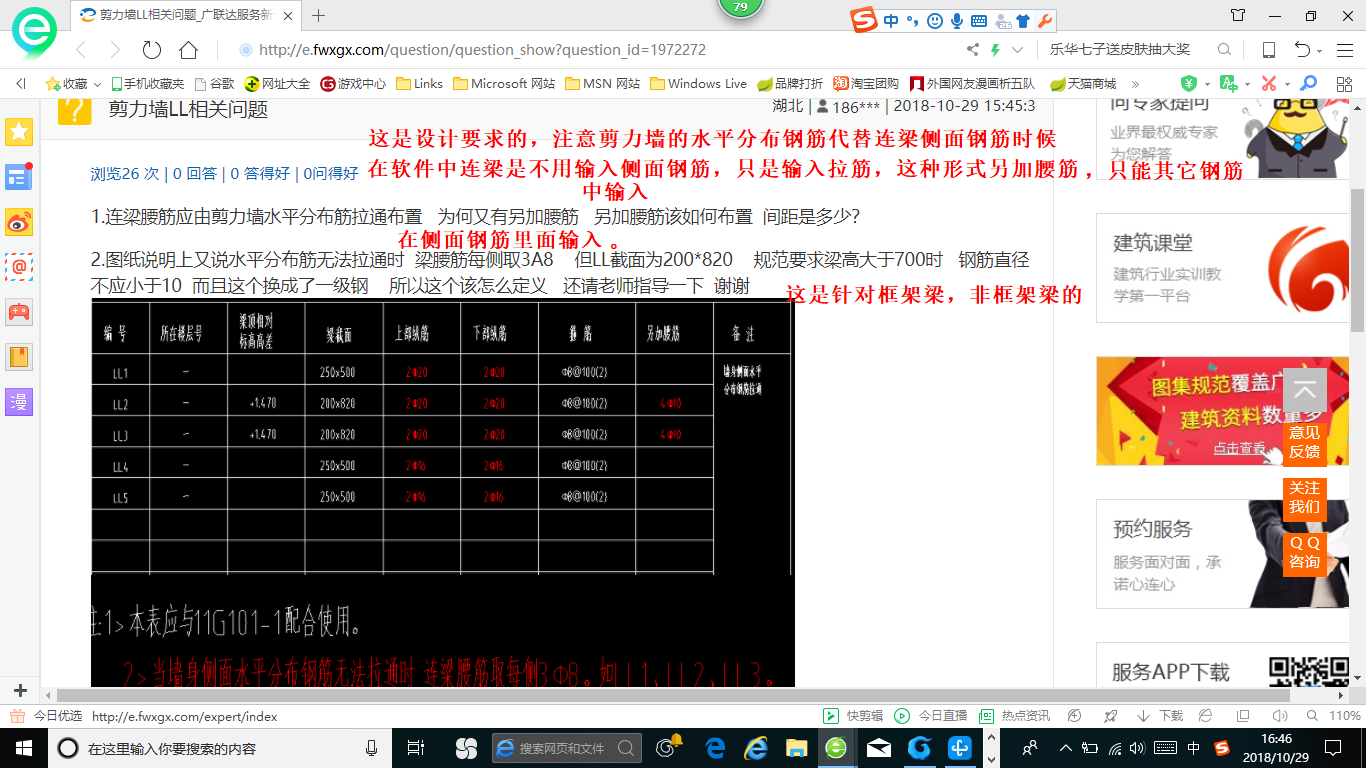Open 今日直播 in status bar
The height and width of the screenshot is (768, 1366).
(931, 716)
